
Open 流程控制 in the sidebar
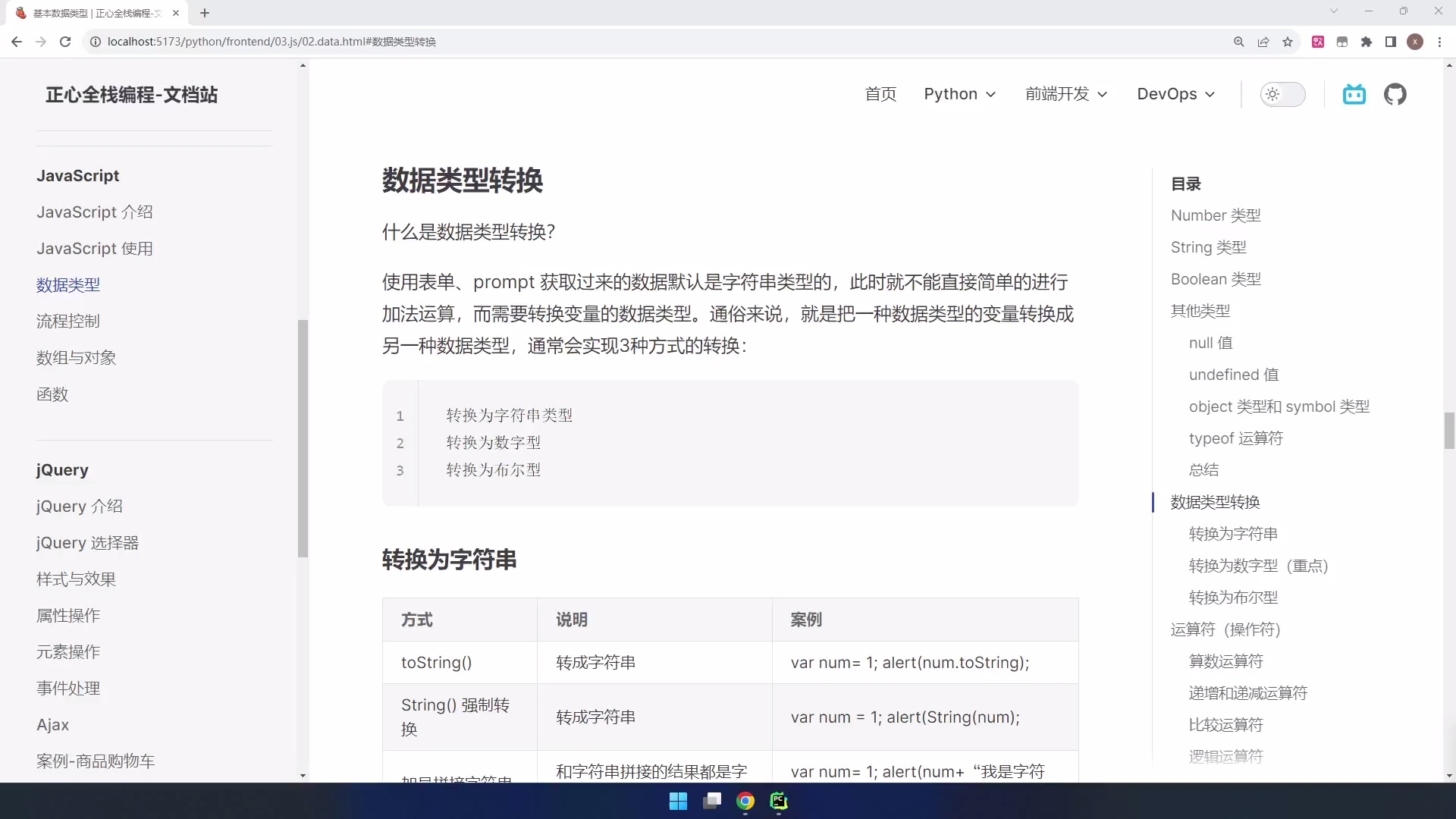68,322
